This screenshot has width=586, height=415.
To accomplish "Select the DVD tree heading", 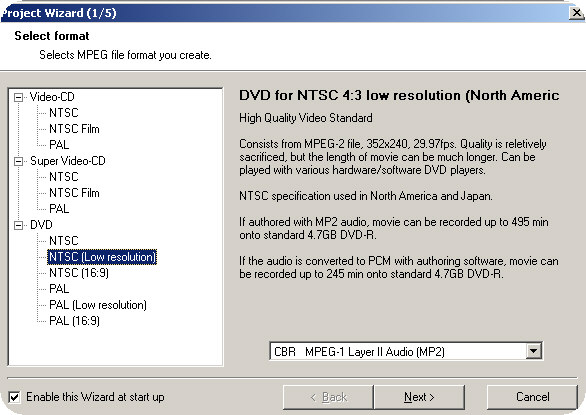I will 41,225.
